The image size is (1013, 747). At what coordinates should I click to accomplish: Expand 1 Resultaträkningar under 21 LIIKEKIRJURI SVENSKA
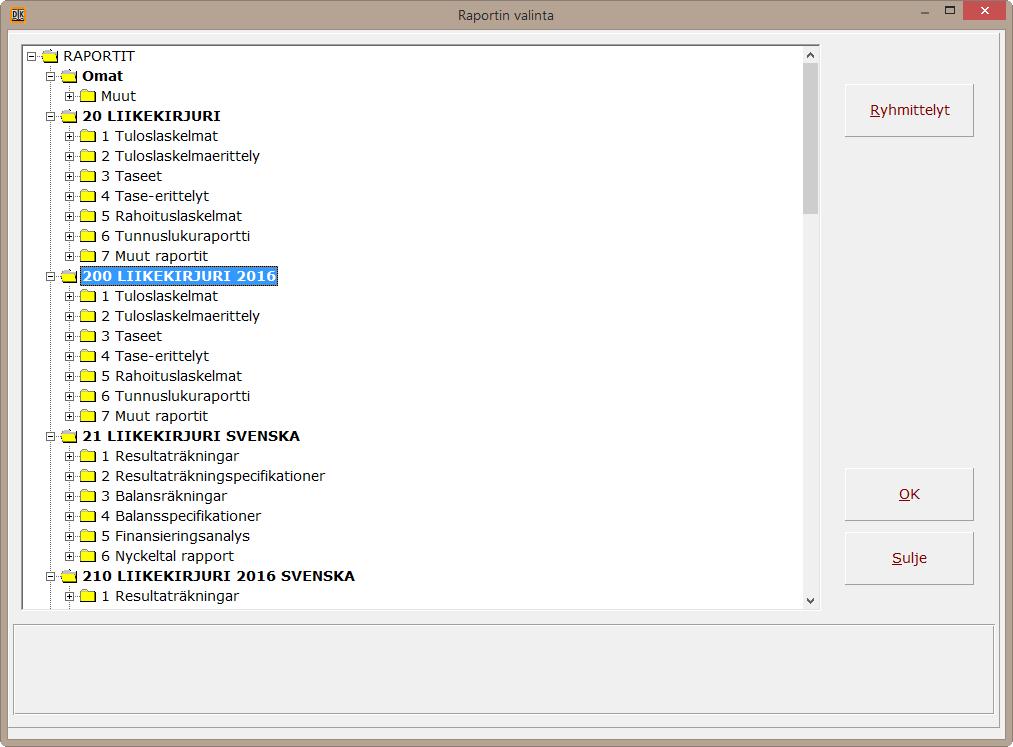[x=69, y=457]
